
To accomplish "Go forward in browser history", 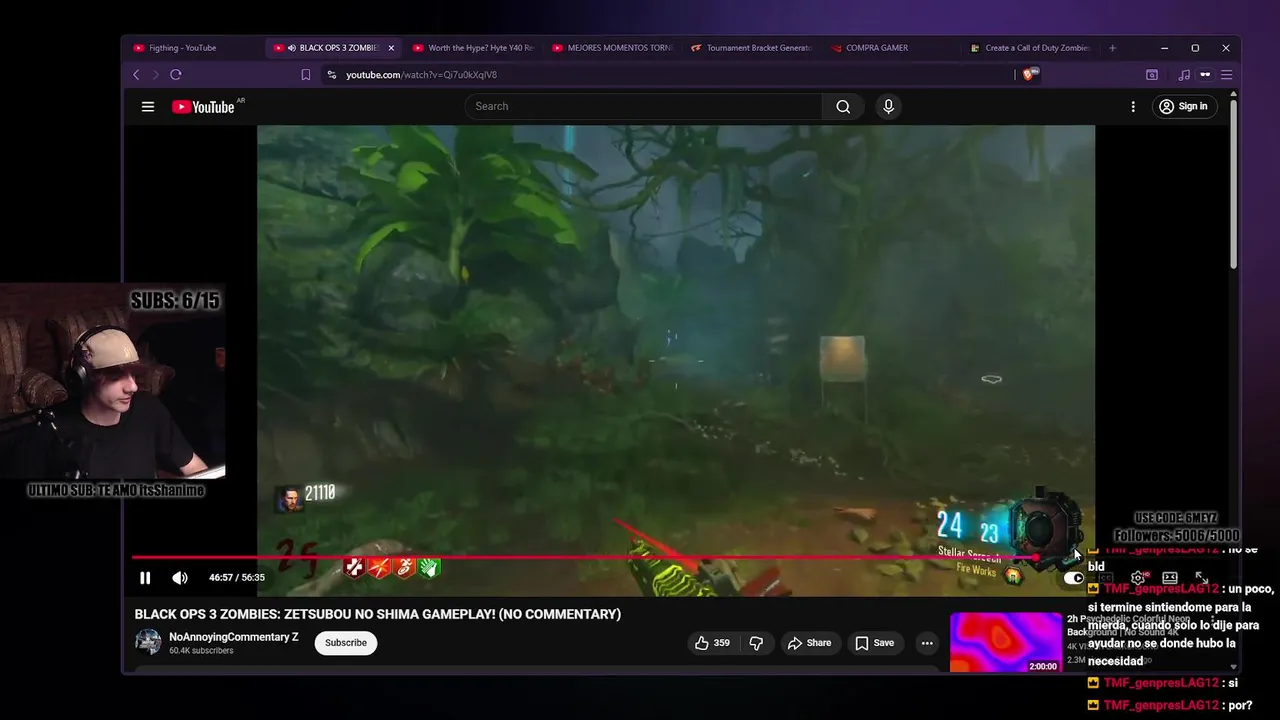I will click(155, 75).
